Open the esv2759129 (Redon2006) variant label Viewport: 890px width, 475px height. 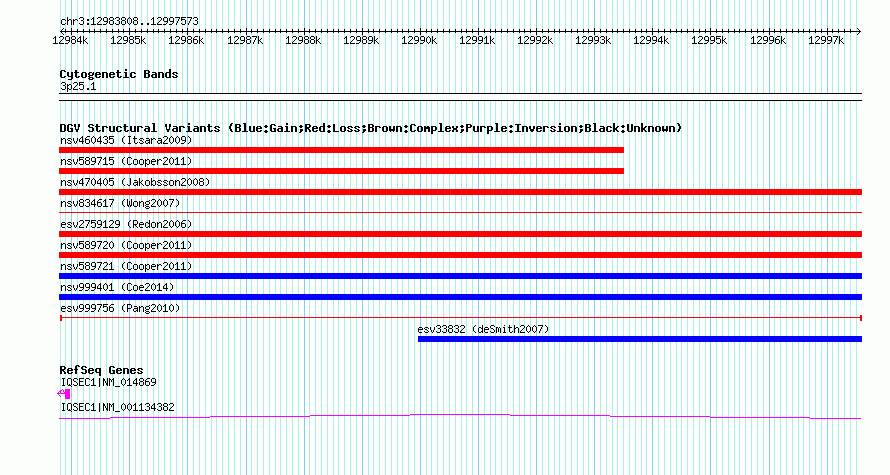point(126,224)
